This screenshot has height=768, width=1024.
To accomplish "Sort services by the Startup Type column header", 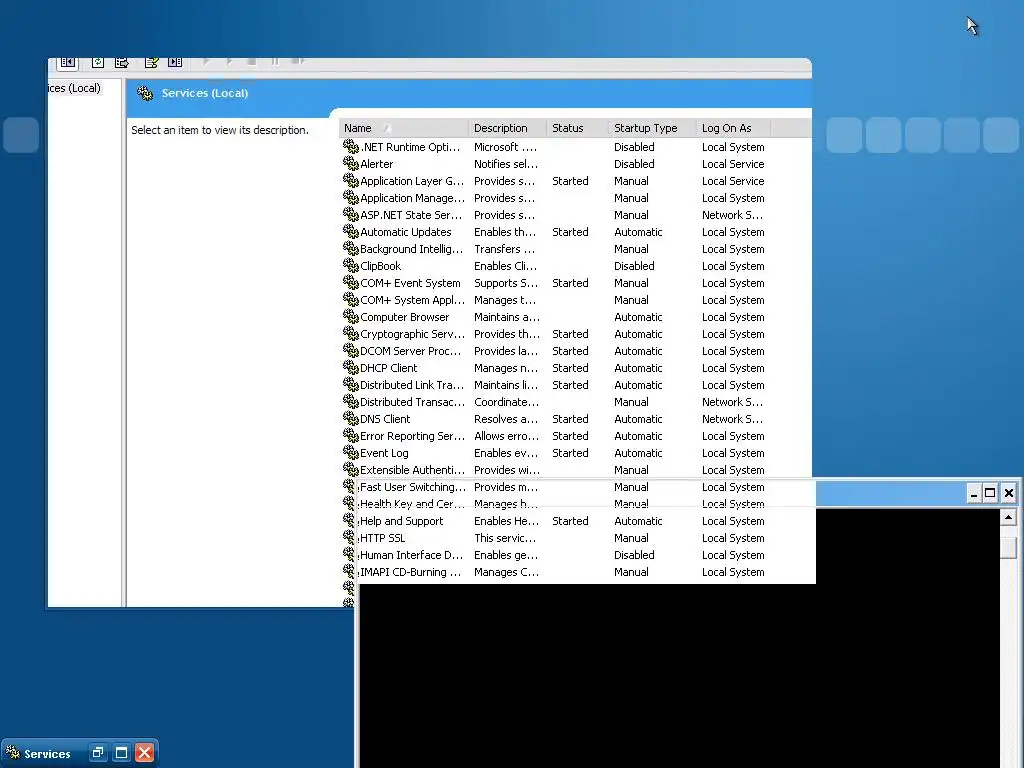I will point(652,128).
